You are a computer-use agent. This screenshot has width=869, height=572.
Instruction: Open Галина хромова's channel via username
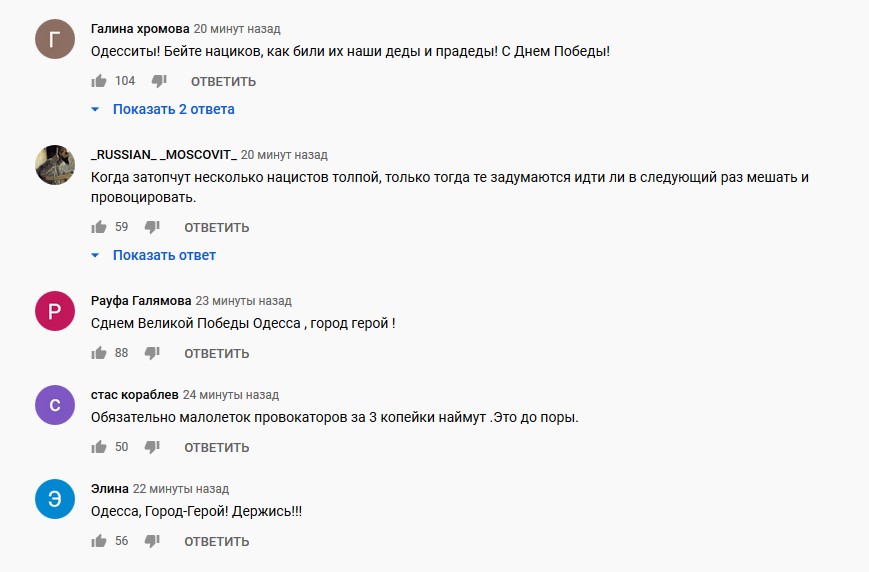(140, 29)
